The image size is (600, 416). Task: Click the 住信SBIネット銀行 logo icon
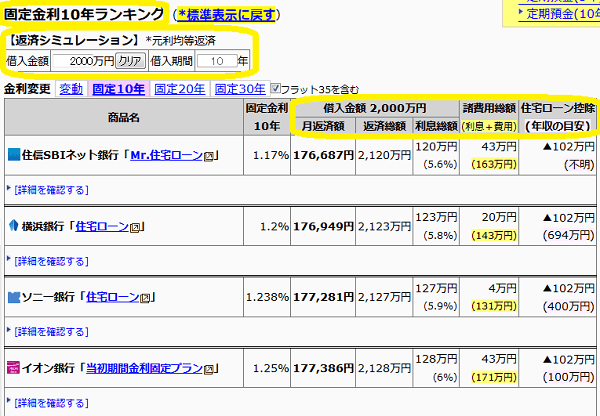coord(14,155)
